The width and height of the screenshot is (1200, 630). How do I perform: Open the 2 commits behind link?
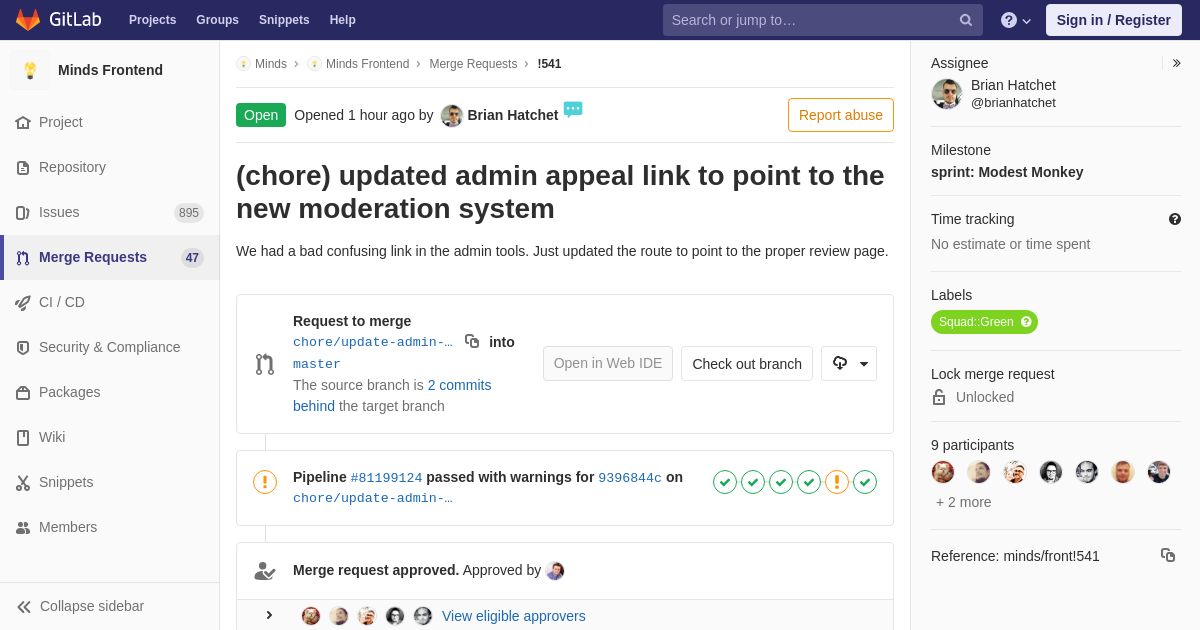(x=392, y=395)
